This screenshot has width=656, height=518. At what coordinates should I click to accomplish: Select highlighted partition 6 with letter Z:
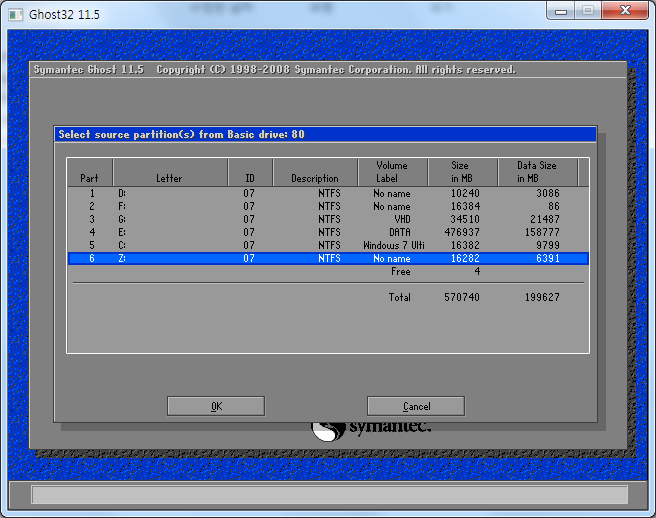328,258
